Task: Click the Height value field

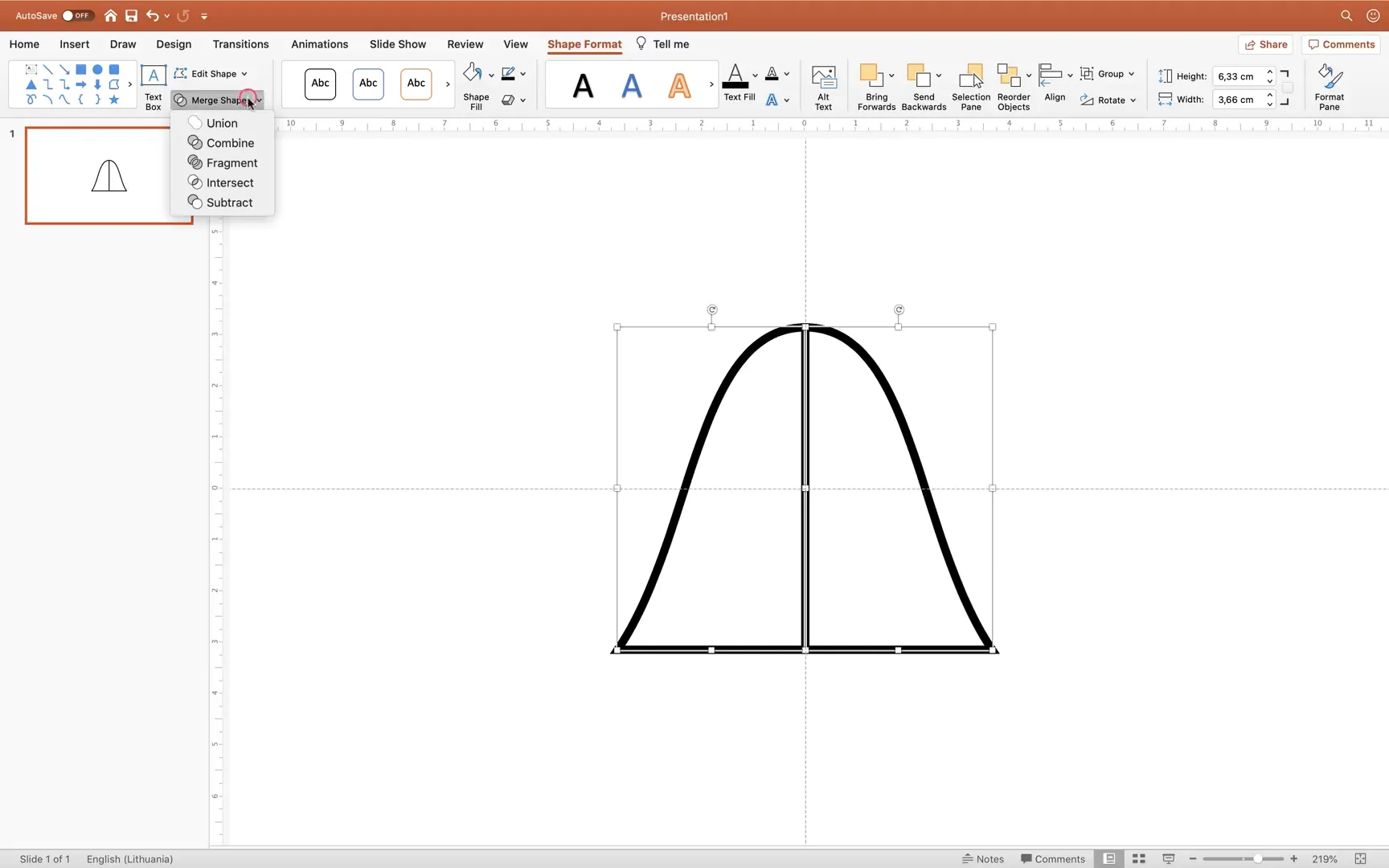Action: point(1238,76)
